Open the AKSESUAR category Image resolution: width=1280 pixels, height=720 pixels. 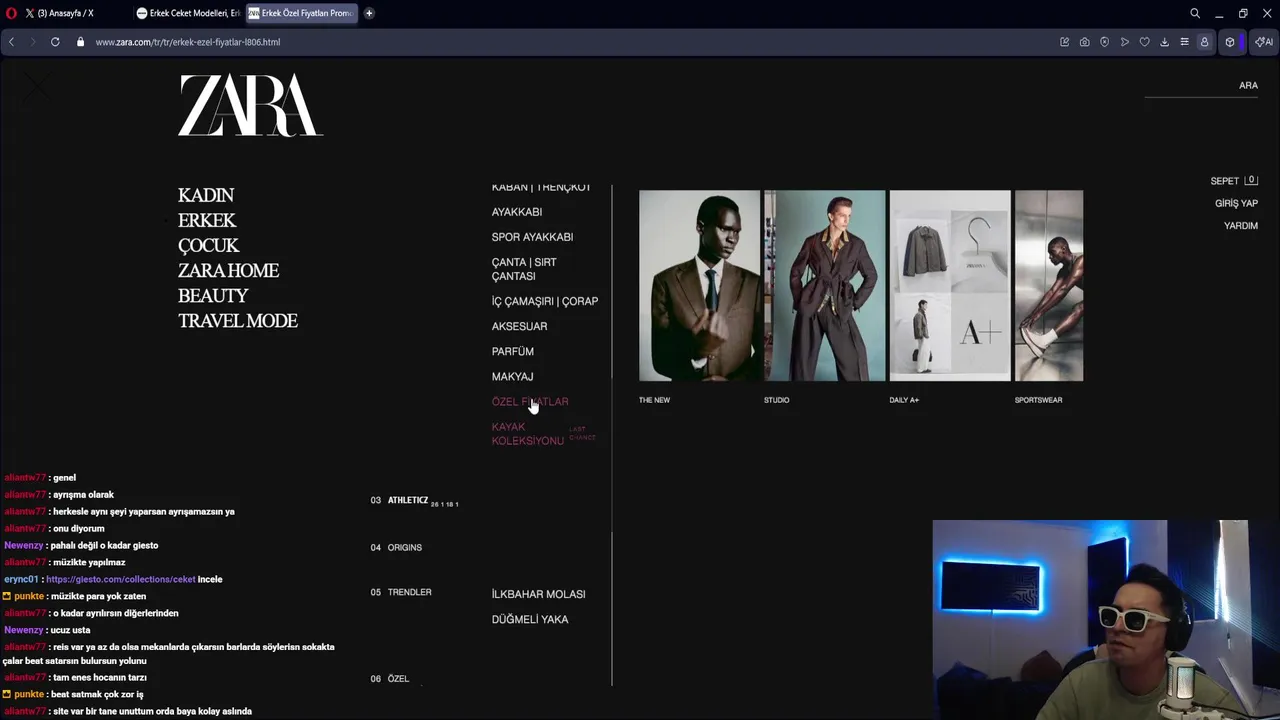[519, 326]
